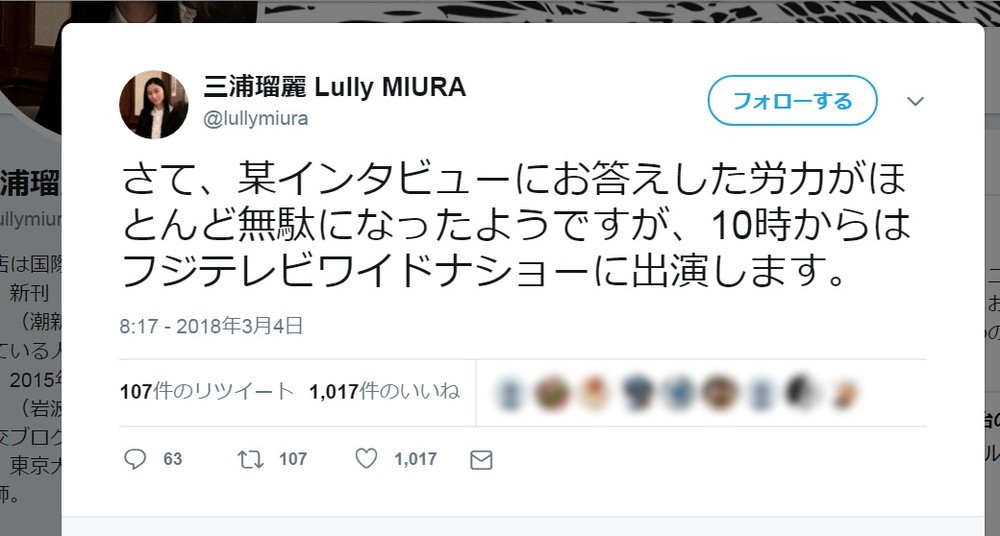Open tweet options chevron menu

pos(915,101)
